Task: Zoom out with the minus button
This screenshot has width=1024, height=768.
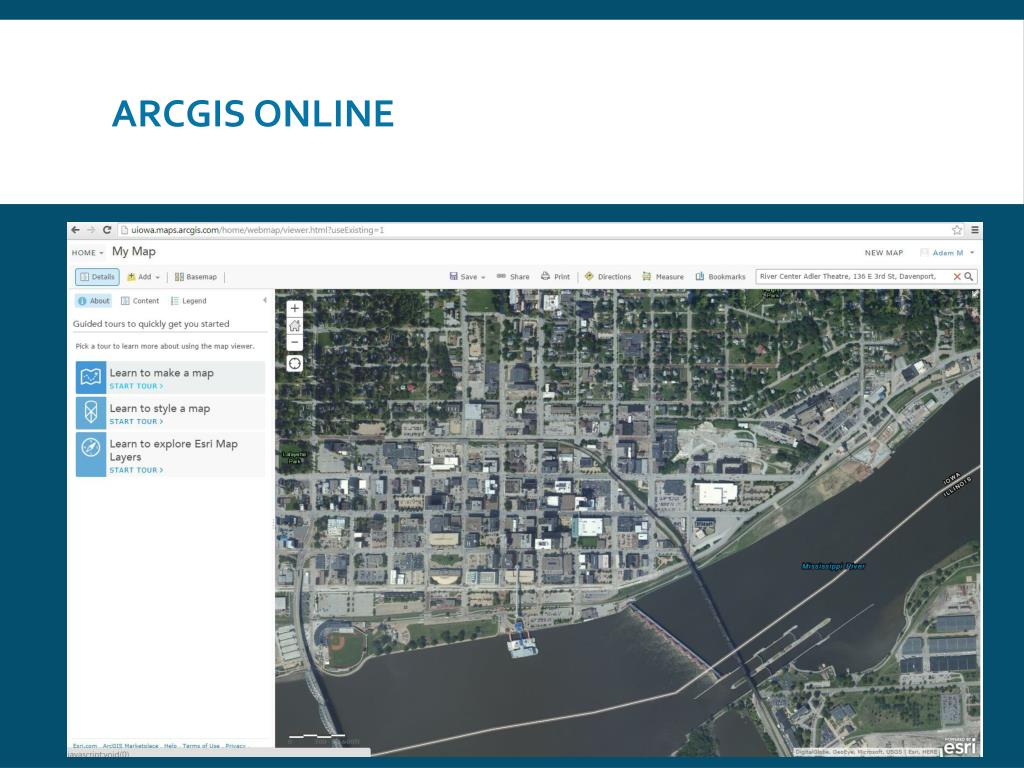Action: (295, 342)
